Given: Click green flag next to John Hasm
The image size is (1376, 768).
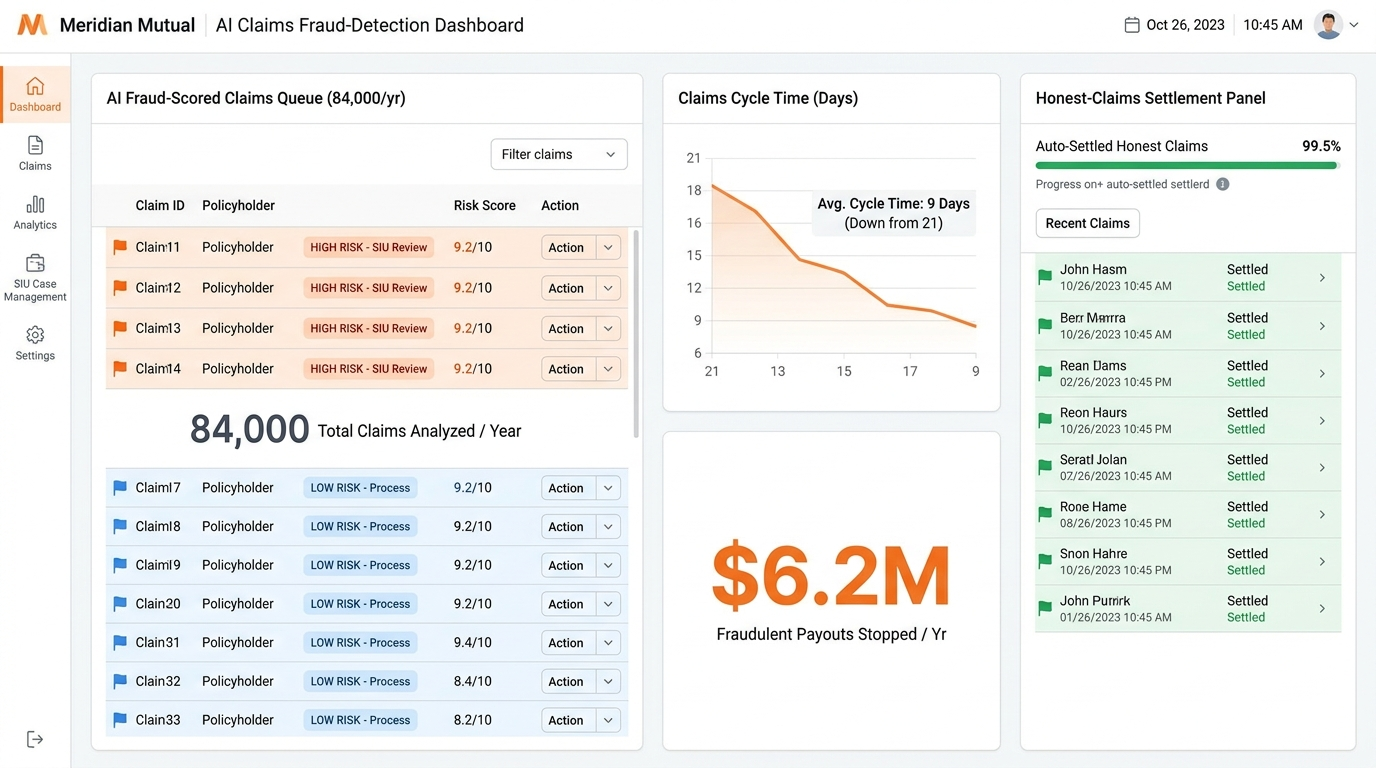Looking at the screenshot, I should [1045, 277].
